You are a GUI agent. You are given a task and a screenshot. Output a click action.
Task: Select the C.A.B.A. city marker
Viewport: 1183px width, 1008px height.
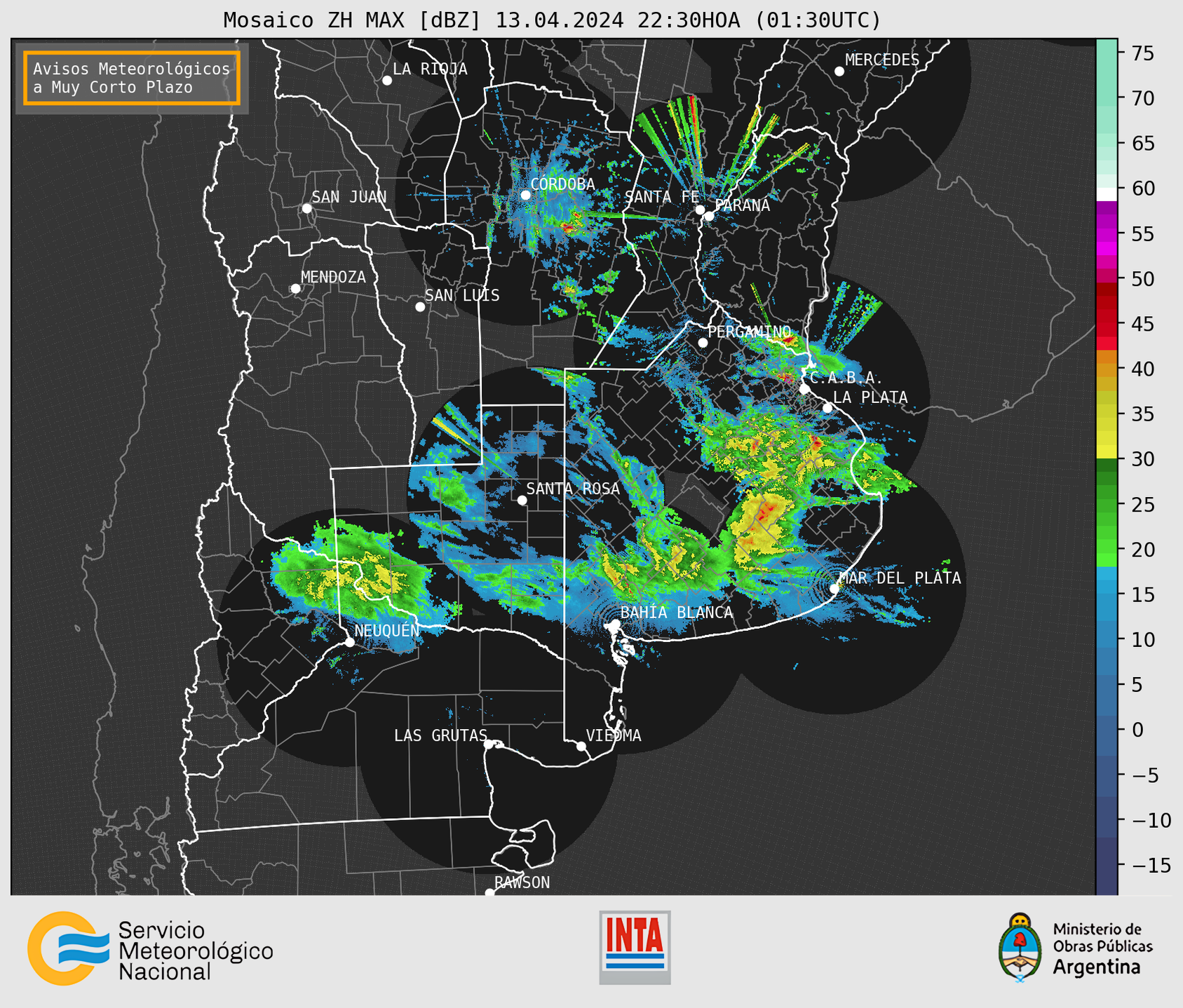point(804,389)
